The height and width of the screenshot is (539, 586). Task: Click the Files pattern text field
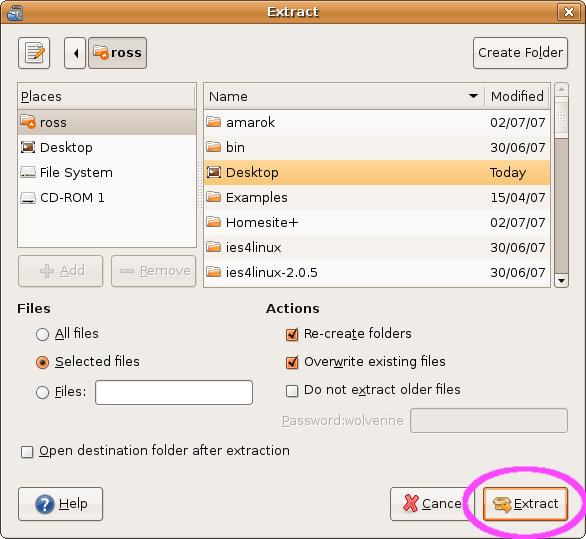click(x=174, y=392)
